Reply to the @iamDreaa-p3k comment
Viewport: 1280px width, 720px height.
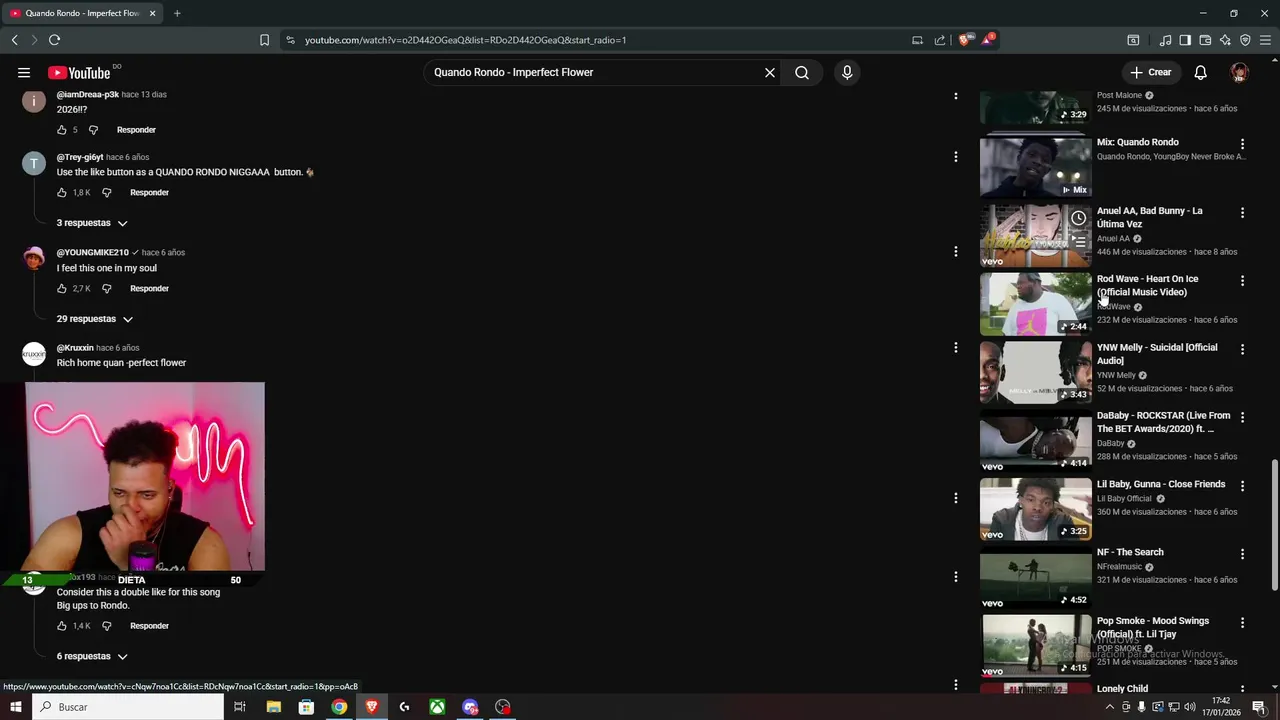pos(136,130)
